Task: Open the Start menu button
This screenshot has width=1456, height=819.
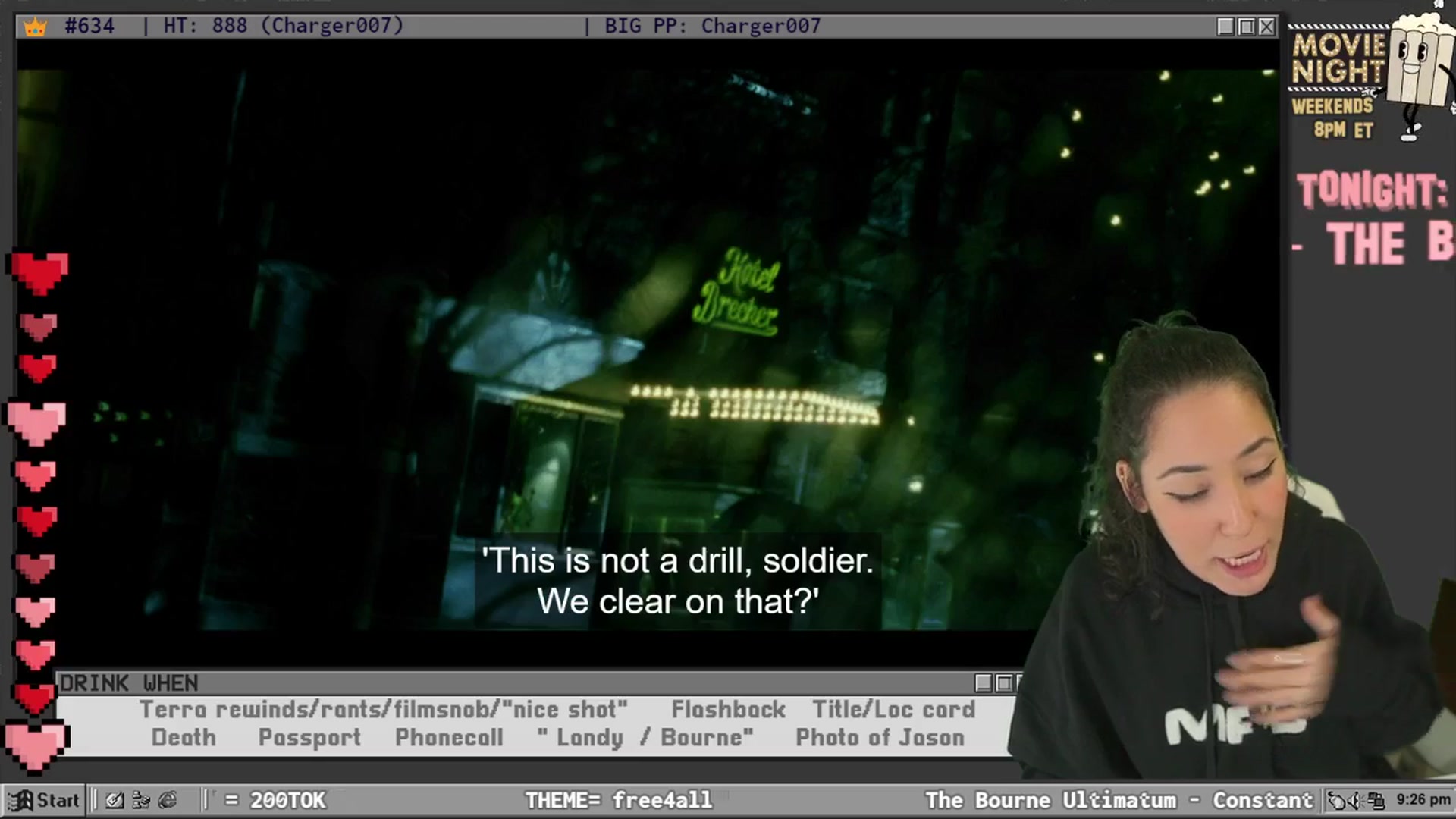Action: (x=44, y=800)
